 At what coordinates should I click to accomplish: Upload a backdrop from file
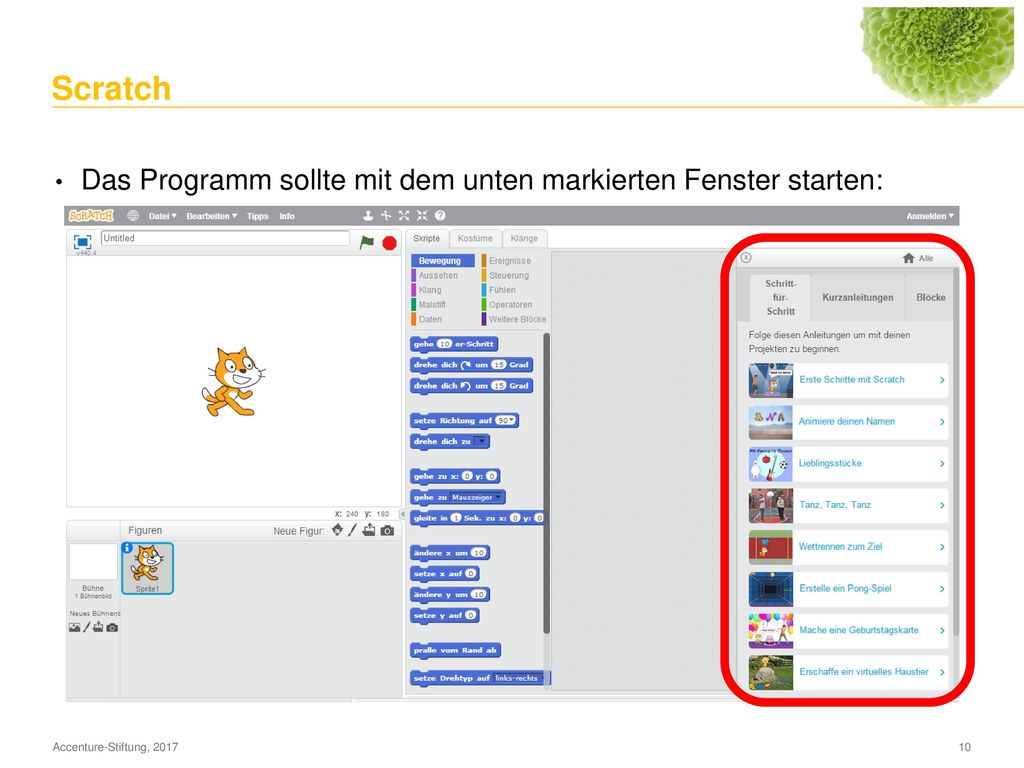(x=98, y=628)
